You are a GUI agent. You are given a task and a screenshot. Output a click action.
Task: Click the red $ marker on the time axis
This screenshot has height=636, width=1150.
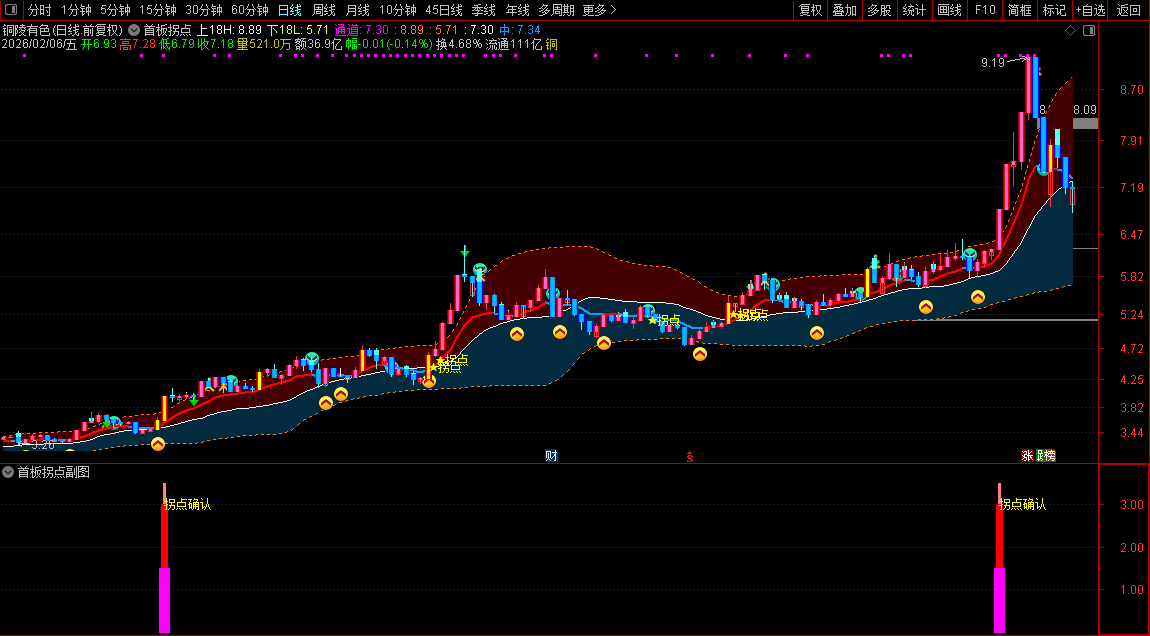tap(689, 457)
